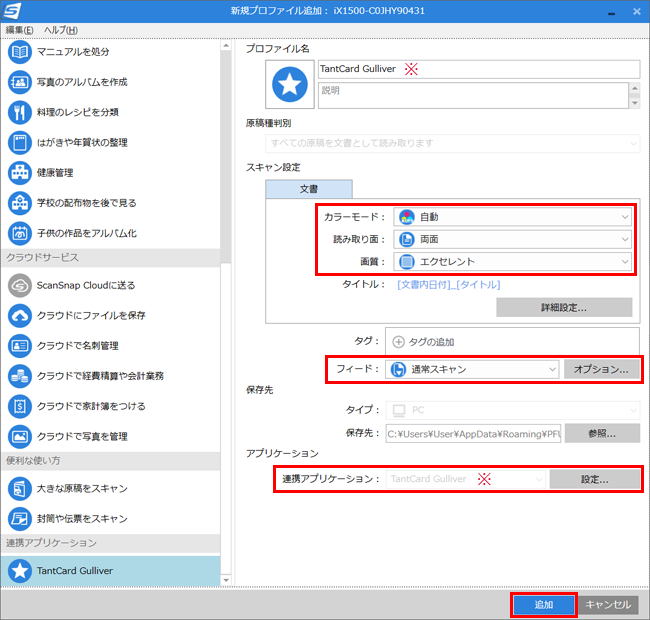
Task: Open the 画質 dropdown set to エクセレント
Action: pos(512,262)
